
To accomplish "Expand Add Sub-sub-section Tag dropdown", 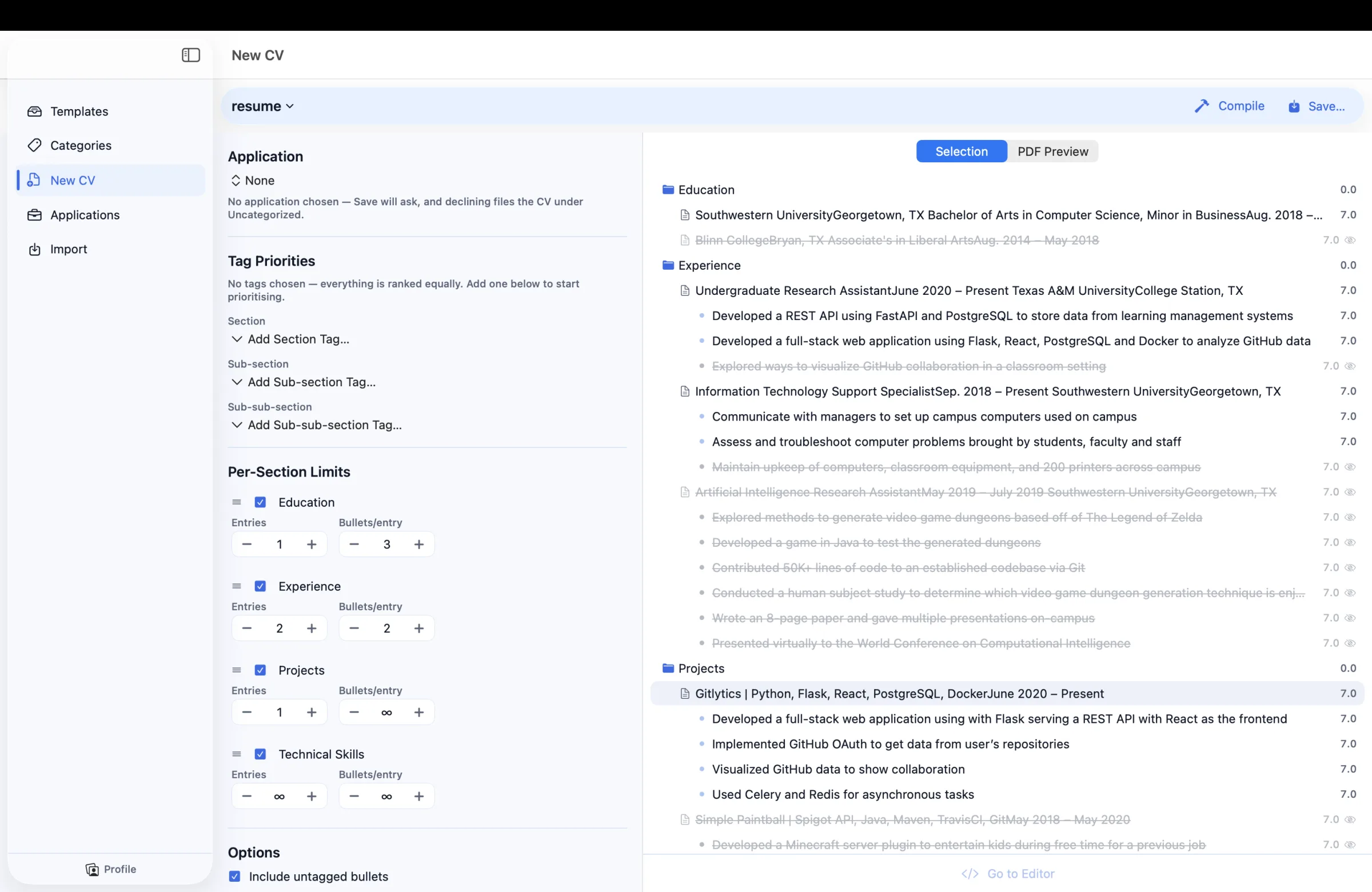I will coord(317,425).
